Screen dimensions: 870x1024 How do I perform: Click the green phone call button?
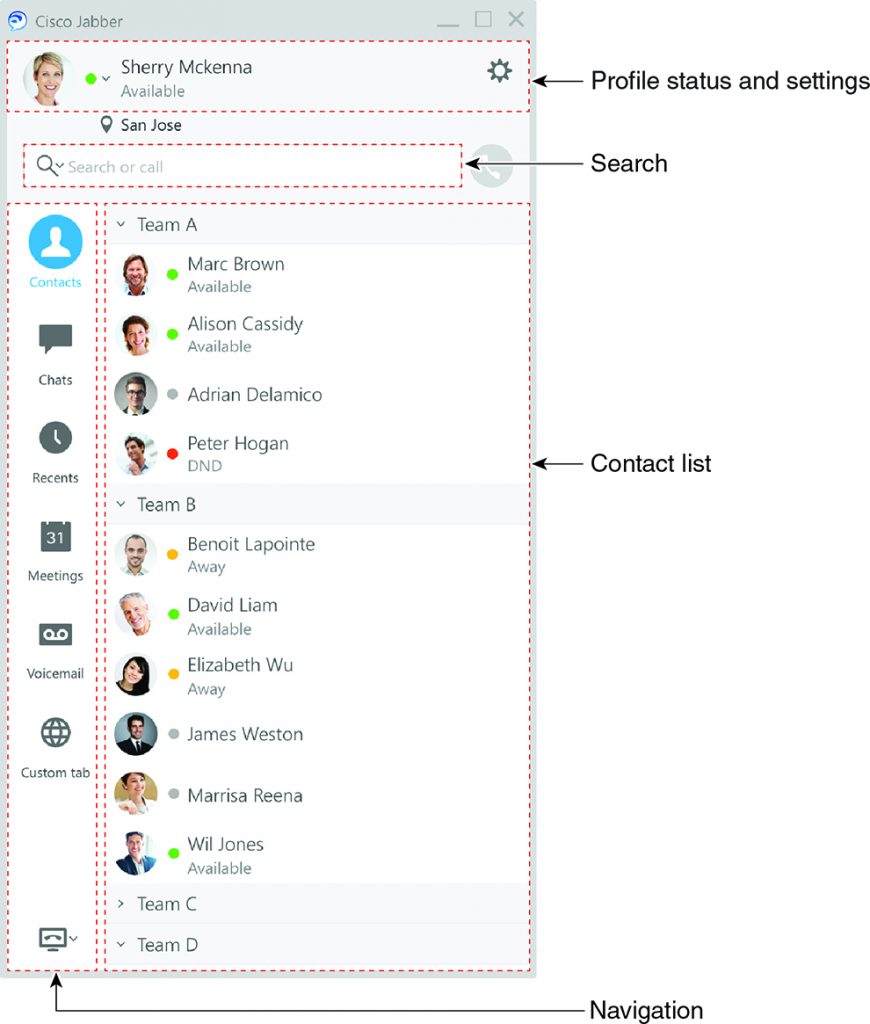pyautogui.click(x=492, y=166)
